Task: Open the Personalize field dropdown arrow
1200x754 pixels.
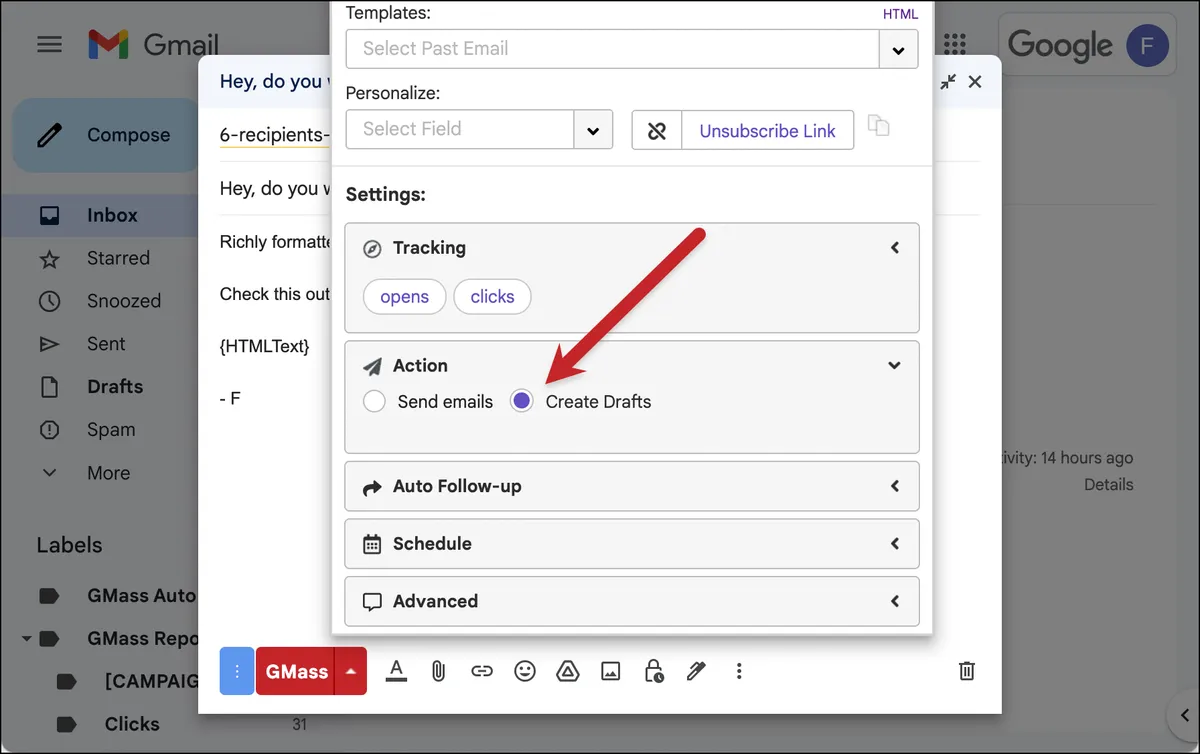Action: 593,130
